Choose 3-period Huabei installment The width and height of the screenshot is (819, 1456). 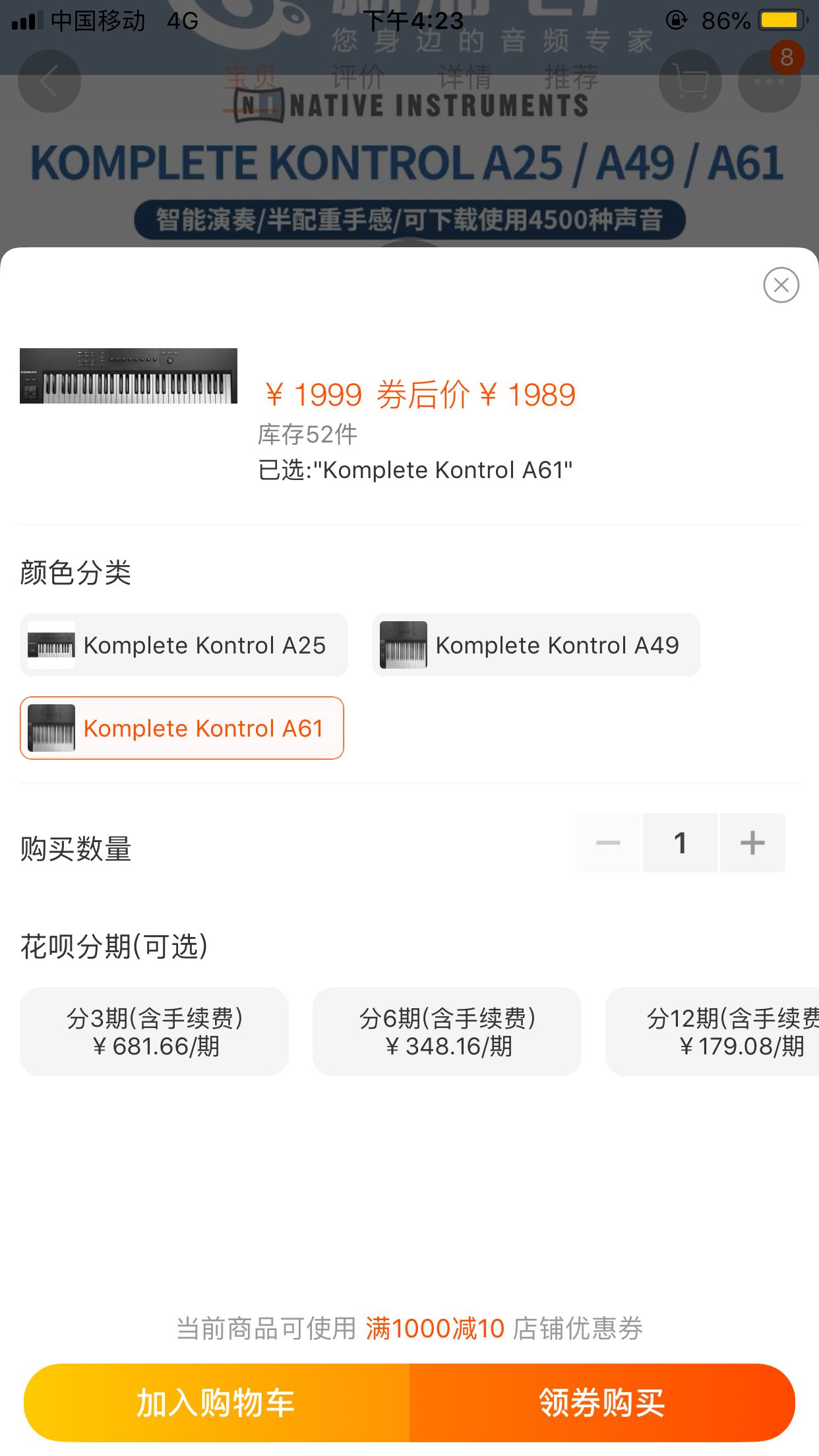(154, 1031)
